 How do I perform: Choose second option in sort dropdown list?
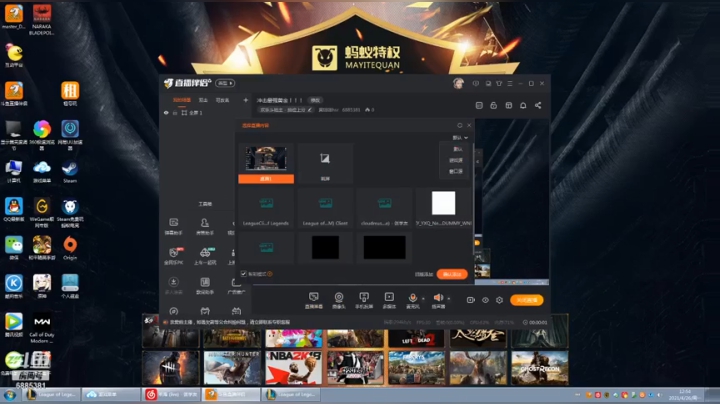[456, 160]
